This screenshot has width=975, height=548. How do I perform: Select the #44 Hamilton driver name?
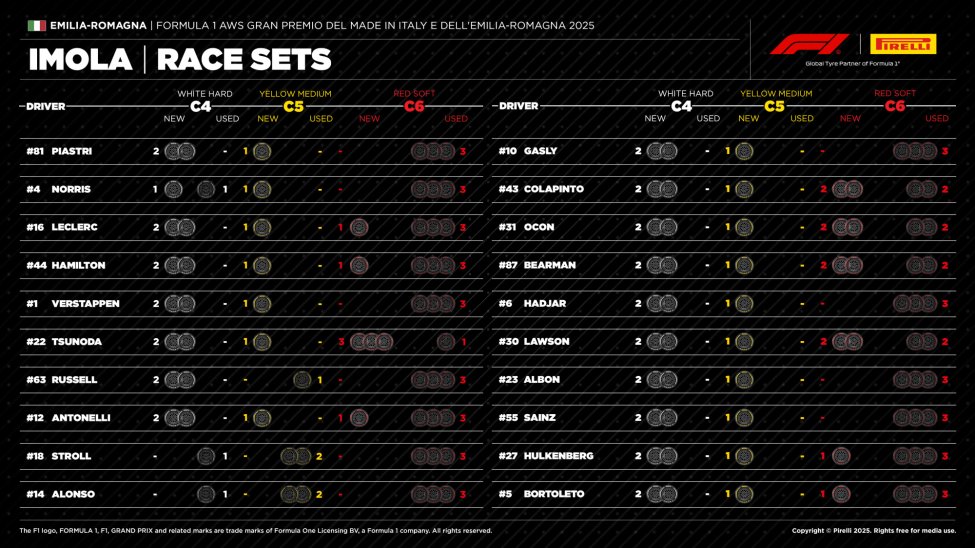point(78,266)
